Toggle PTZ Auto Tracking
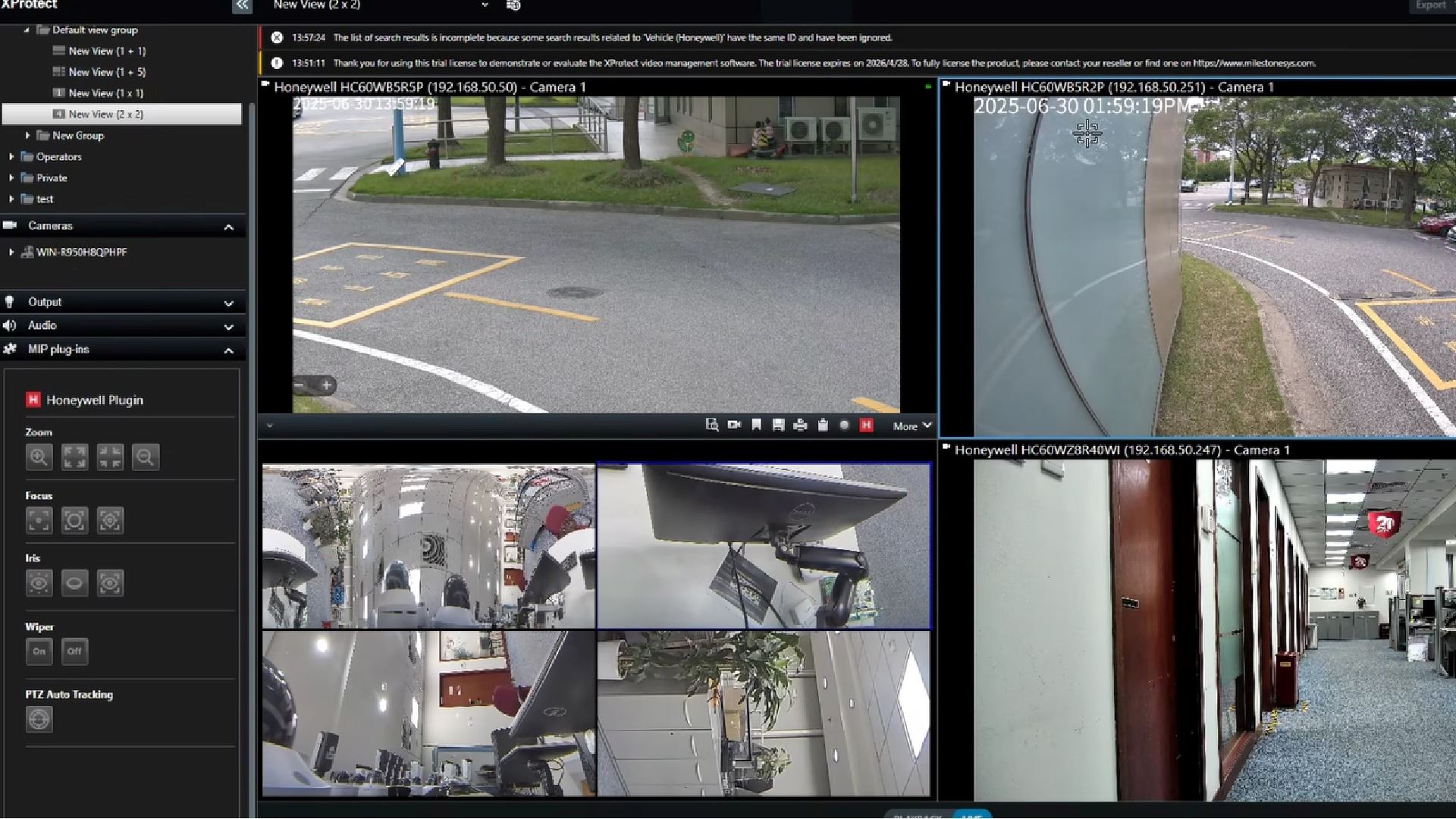Image resolution: width=1456 pixels, height=819 pixels. pyautogui.click(x=39, y=719)
